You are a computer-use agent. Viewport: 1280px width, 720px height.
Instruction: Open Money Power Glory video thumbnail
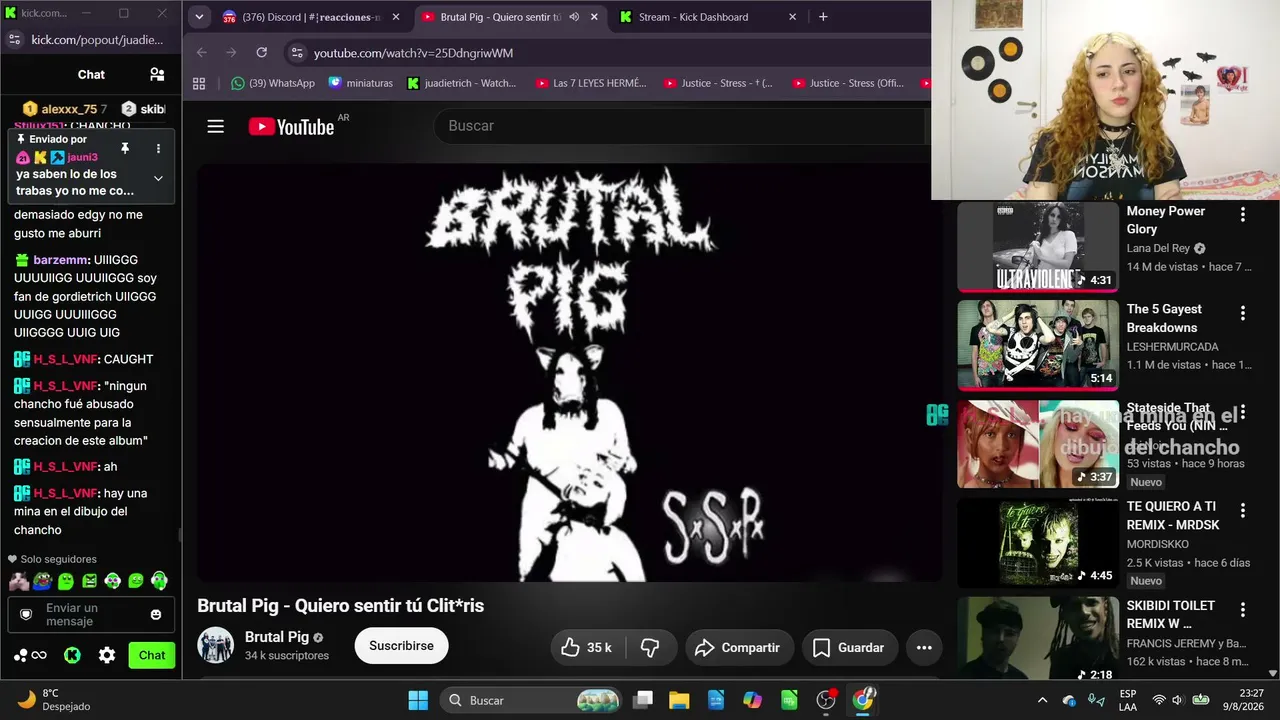point(1038,247)
